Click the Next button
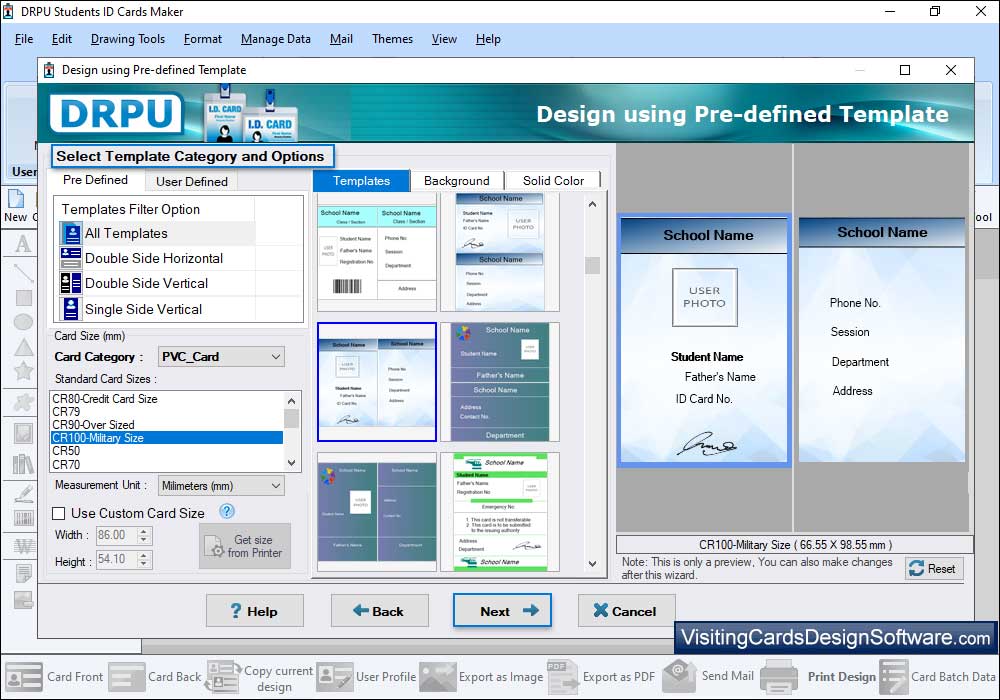Image resolution: width=1000 pixels, height=700 pixels. coord(503,611)
